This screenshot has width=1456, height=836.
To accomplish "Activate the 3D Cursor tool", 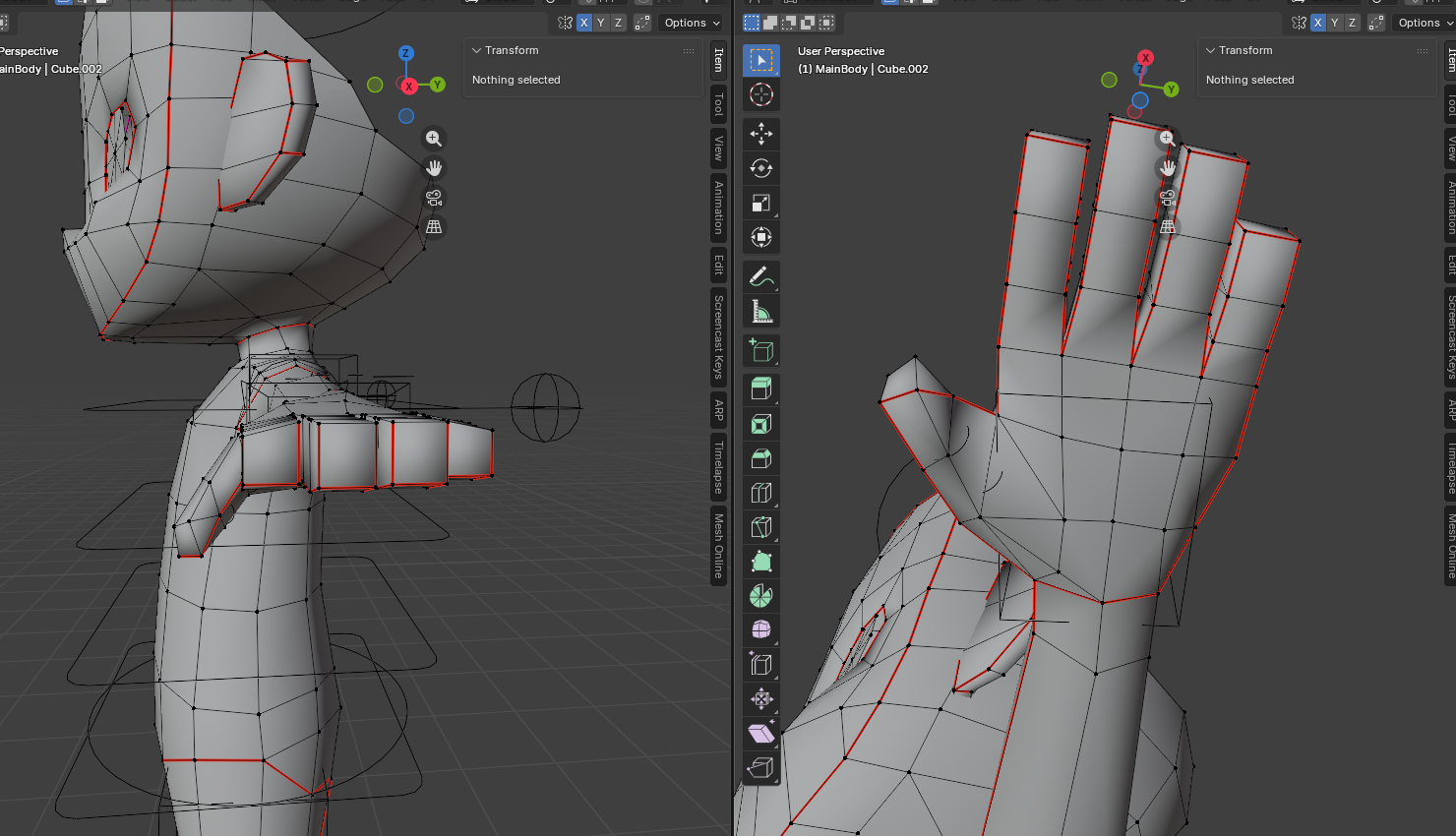I will [x=760, y=94].
